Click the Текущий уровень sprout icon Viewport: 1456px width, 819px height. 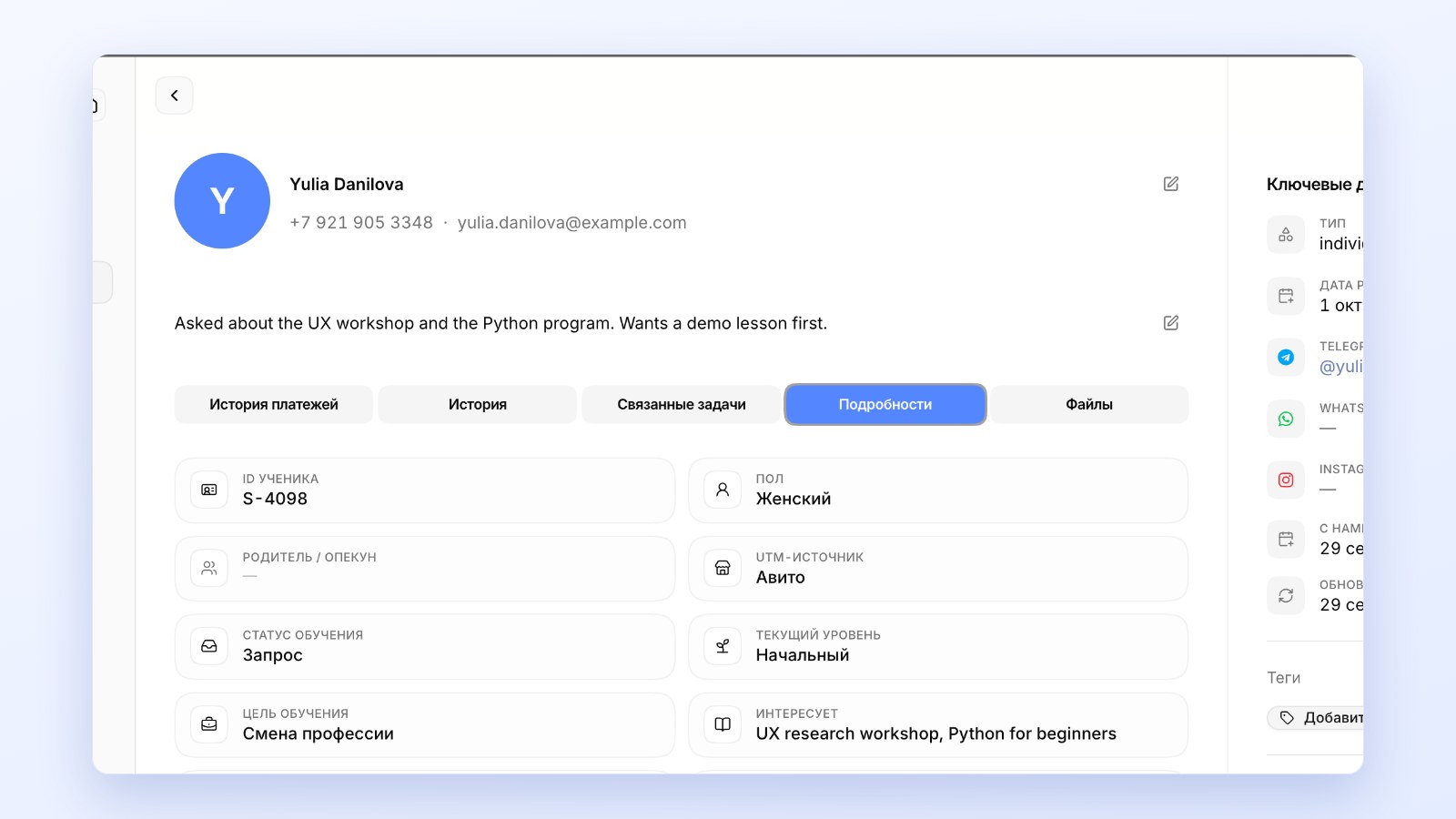(x=723, y=646)
